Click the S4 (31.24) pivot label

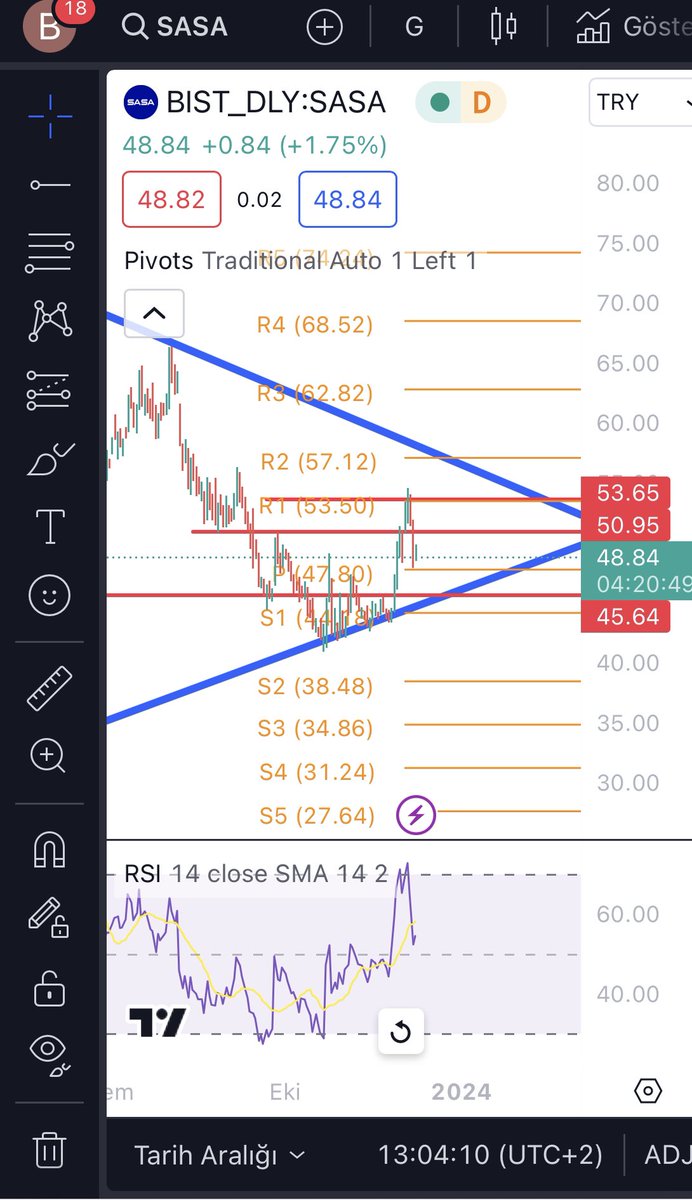tap(316, 772)
